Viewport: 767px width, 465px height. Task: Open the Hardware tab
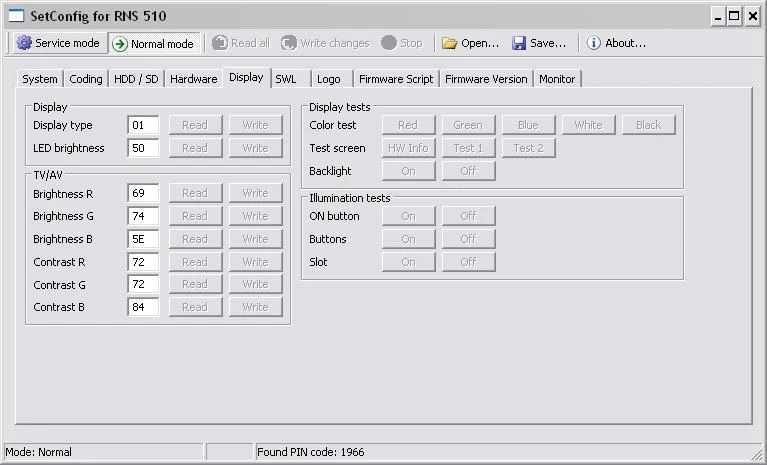coord(194,79)
